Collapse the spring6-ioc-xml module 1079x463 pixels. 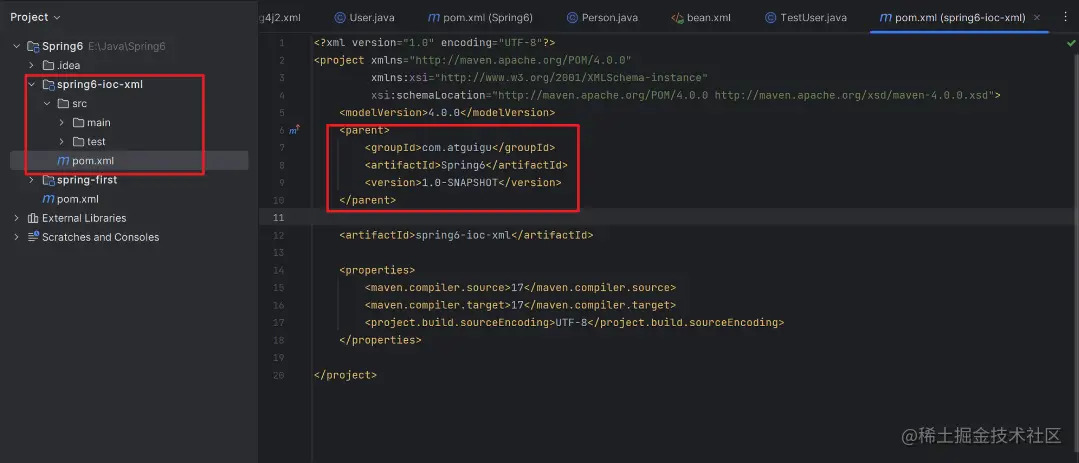click(x=31, y=85)
